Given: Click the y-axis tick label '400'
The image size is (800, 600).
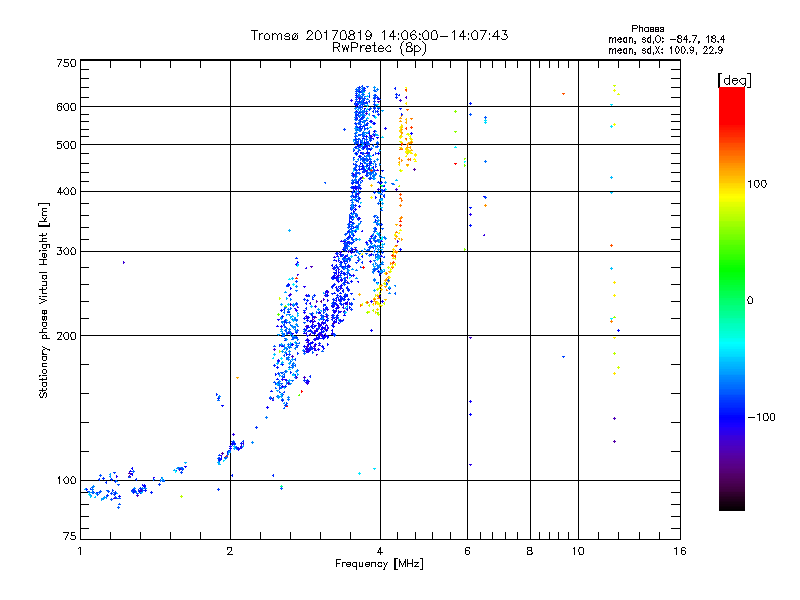Looking at the screenshot, I should [x=66, y=191].
